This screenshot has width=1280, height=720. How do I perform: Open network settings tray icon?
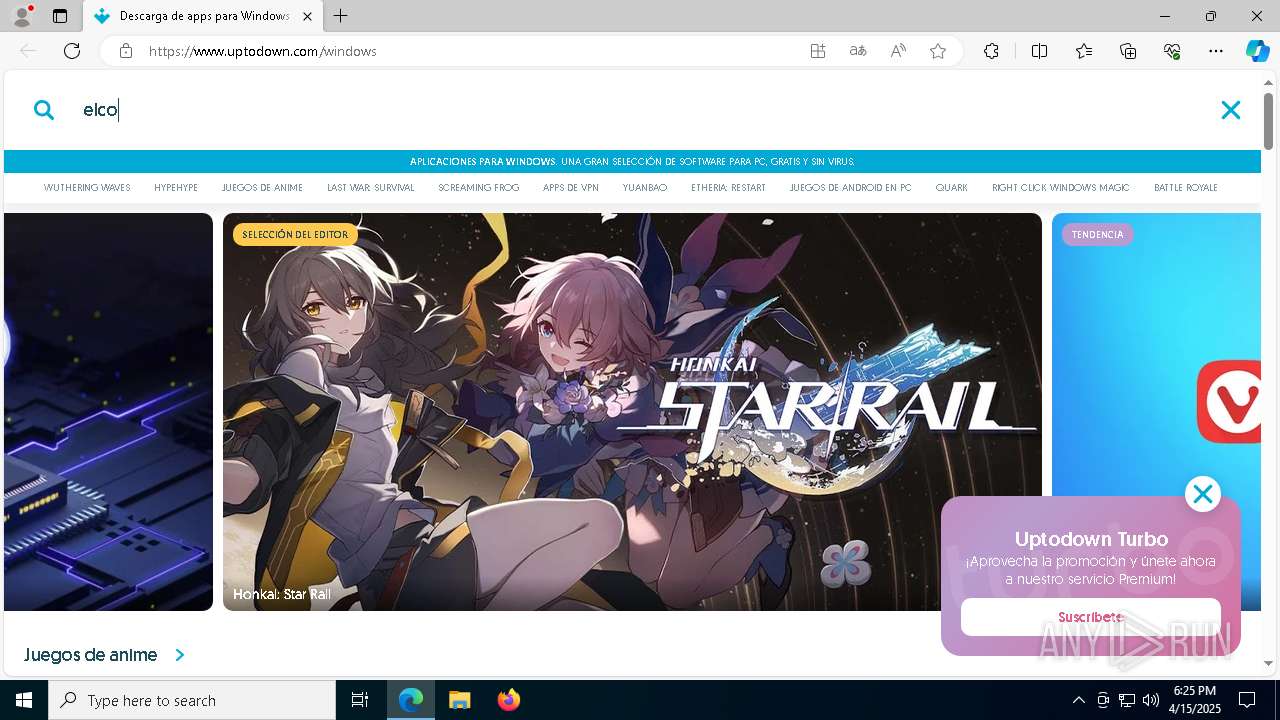point(1127,700)
